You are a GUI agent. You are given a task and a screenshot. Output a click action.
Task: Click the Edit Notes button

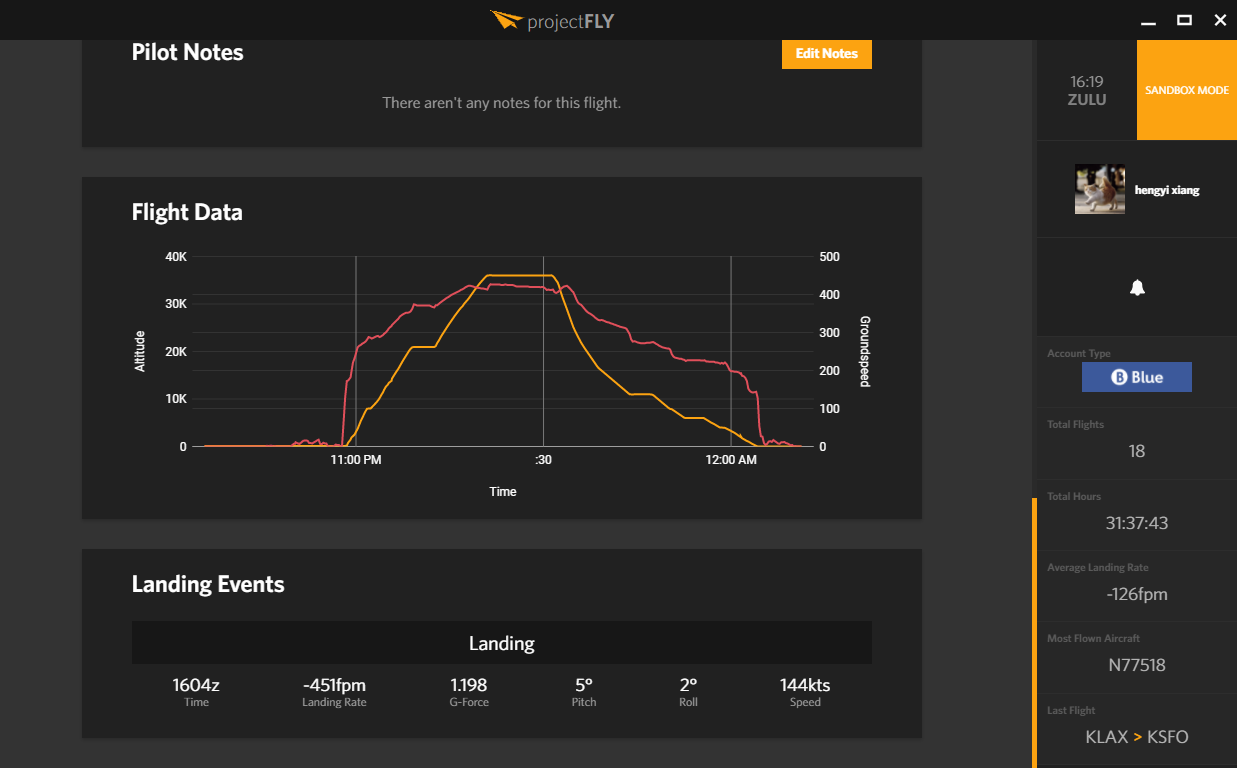click(x=826, y=54)
